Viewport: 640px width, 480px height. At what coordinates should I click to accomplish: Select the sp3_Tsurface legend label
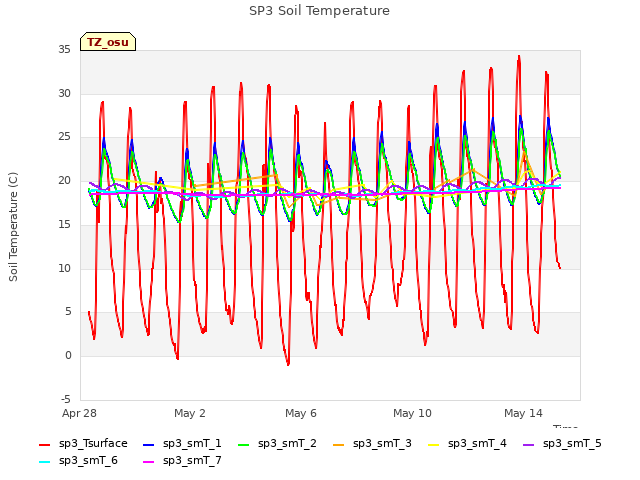[93, 444]
